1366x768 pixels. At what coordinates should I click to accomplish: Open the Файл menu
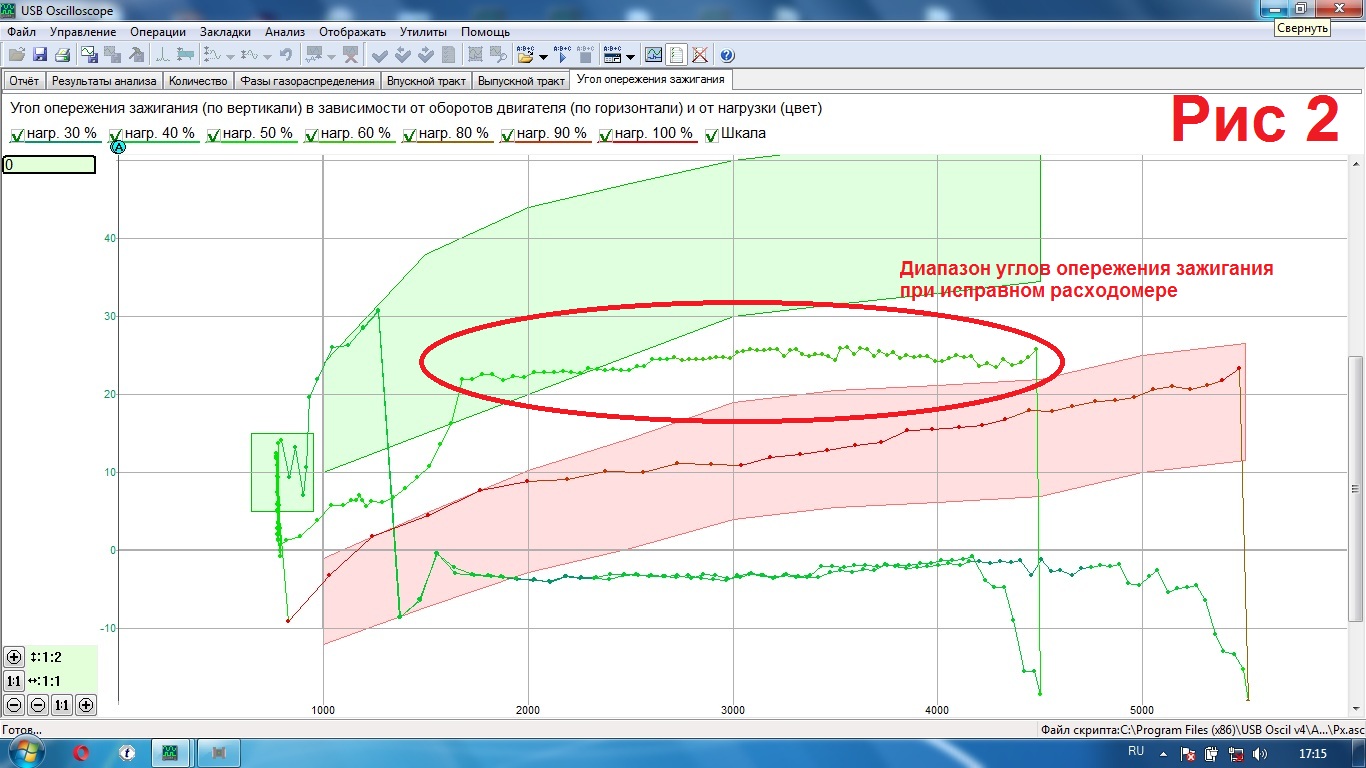(x=21, y=32)
